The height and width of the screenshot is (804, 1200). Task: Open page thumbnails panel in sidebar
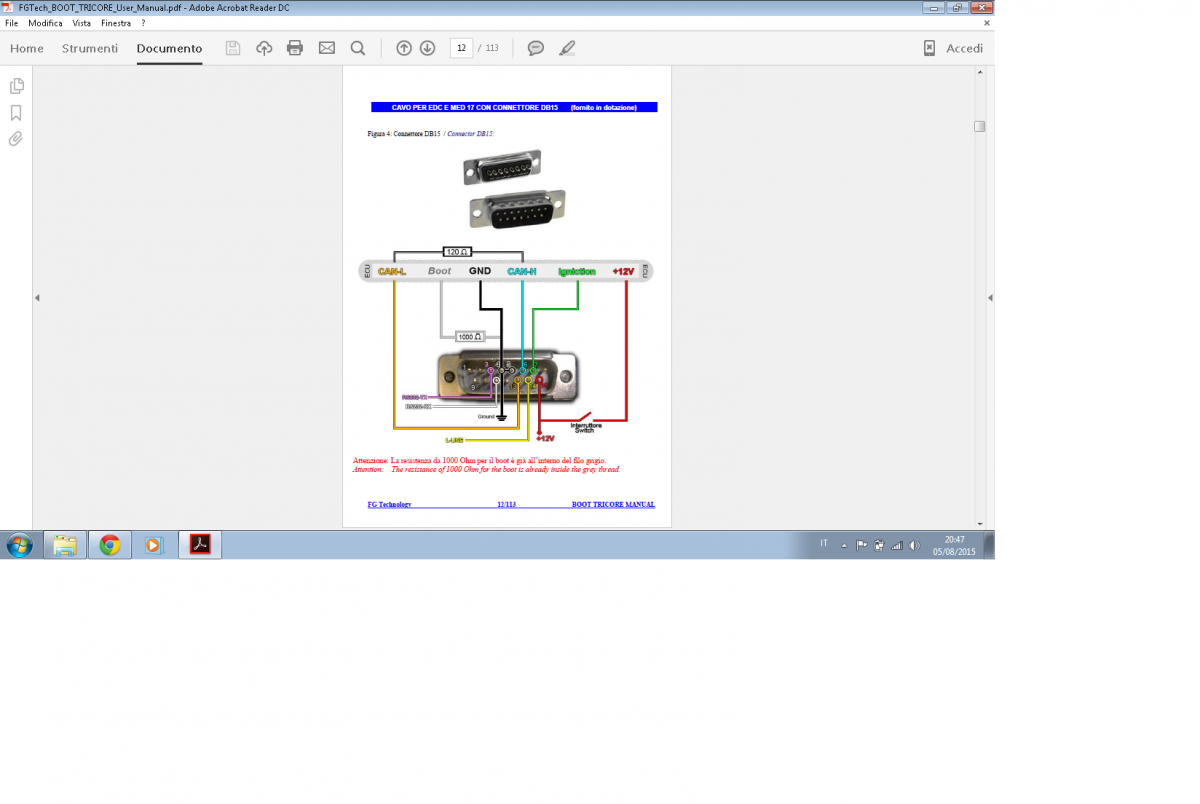(16, 86)
